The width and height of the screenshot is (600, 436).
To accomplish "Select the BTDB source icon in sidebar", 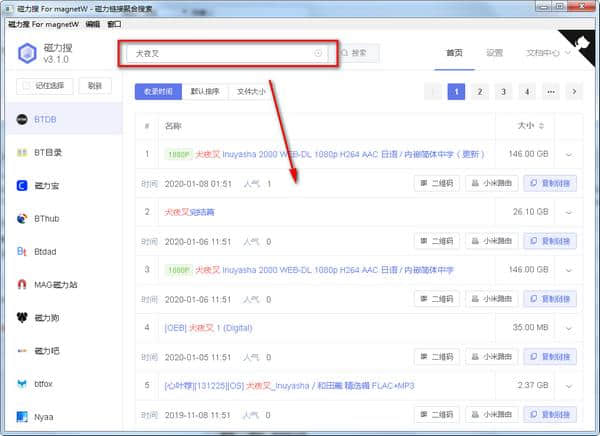I will 23,120.
